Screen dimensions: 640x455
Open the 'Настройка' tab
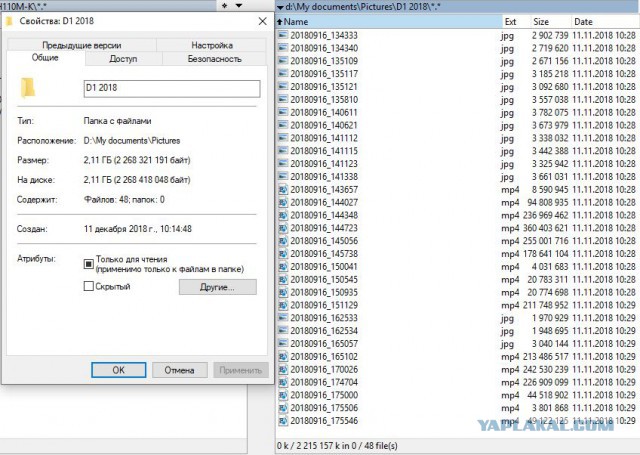point(212,45)
